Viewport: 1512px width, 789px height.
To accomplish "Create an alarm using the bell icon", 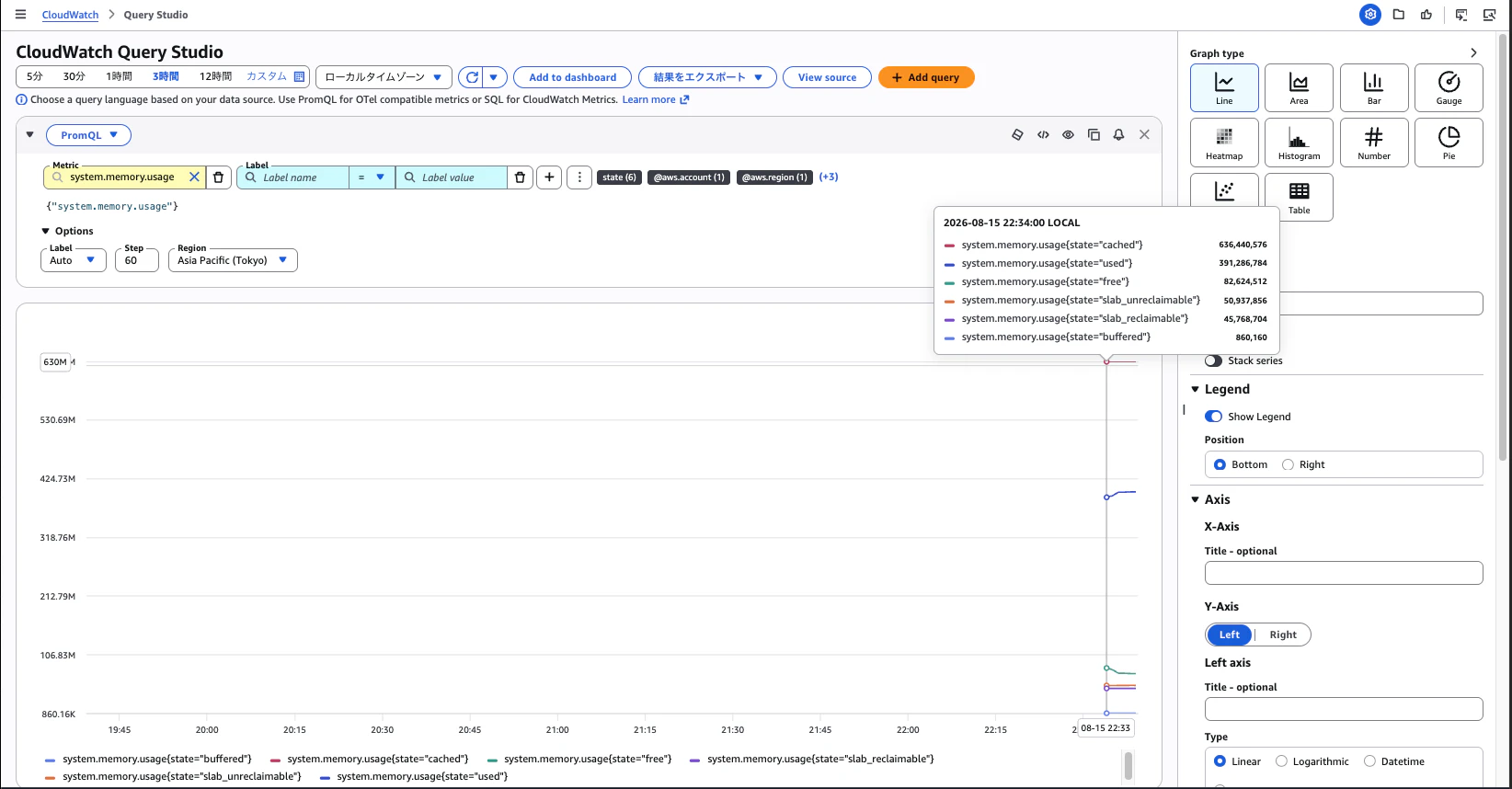I will click(x=1118, y=134).
